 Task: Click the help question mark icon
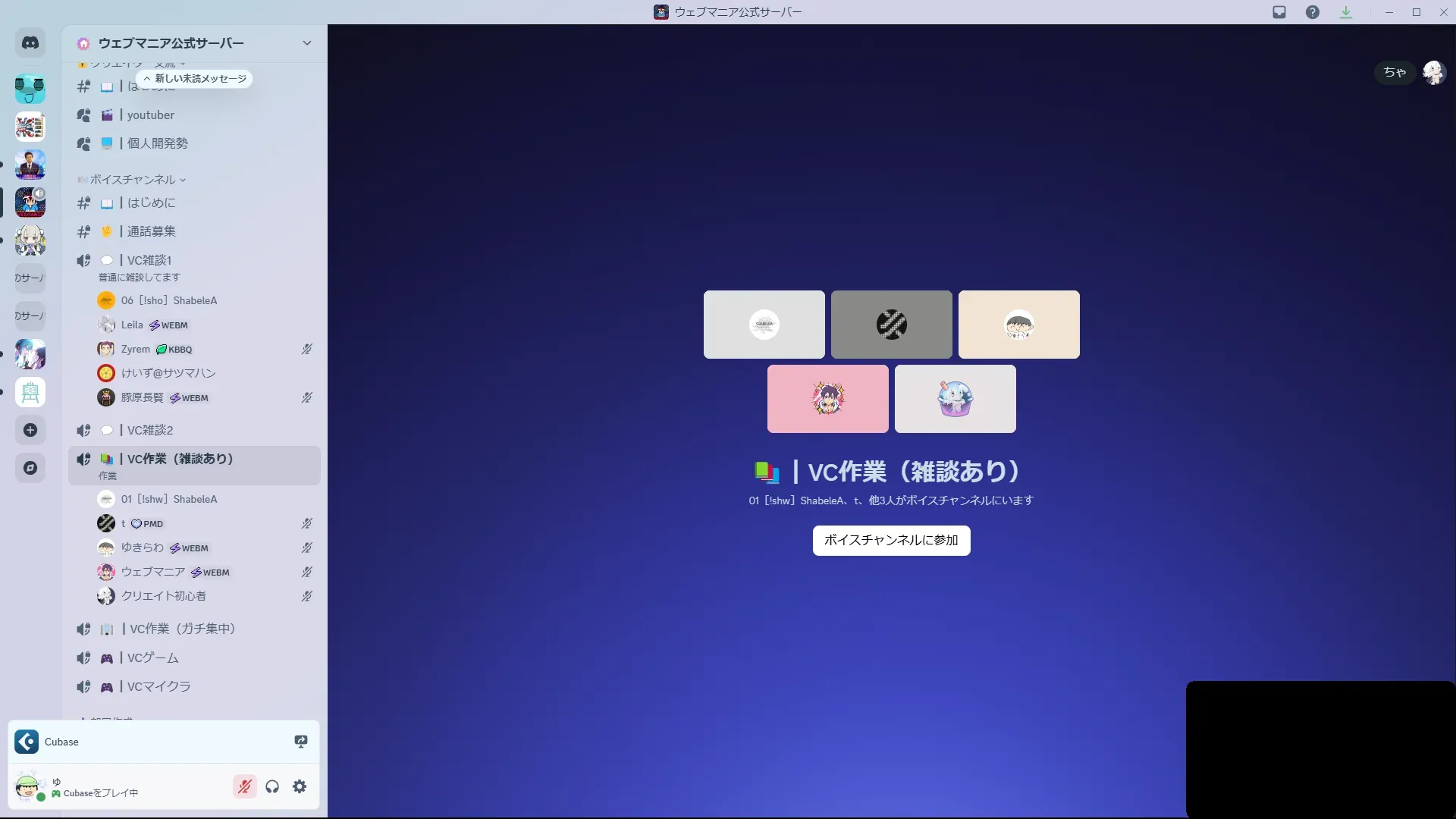(x=1313, y=12)
